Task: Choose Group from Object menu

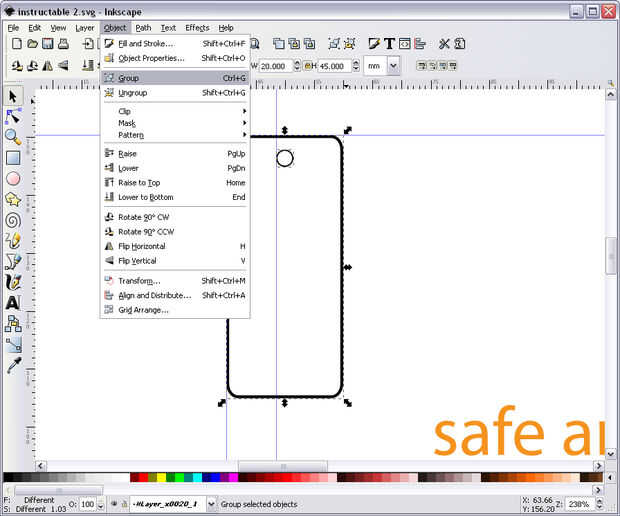Action: pos(175,78)
